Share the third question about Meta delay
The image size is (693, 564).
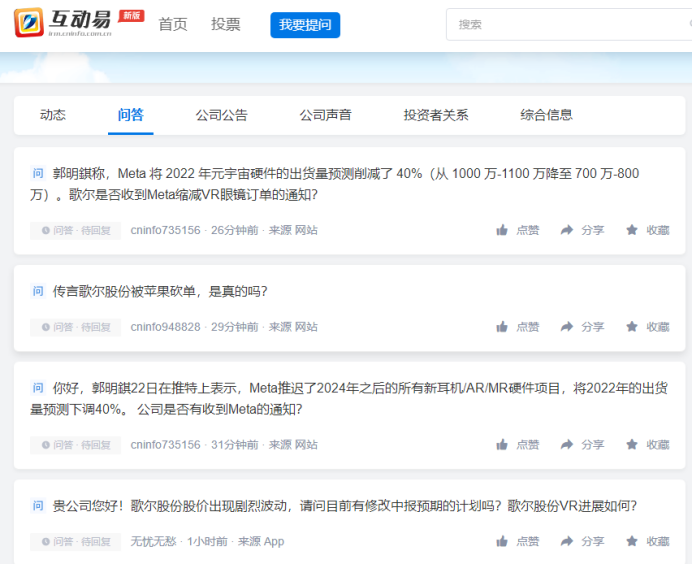567,445
